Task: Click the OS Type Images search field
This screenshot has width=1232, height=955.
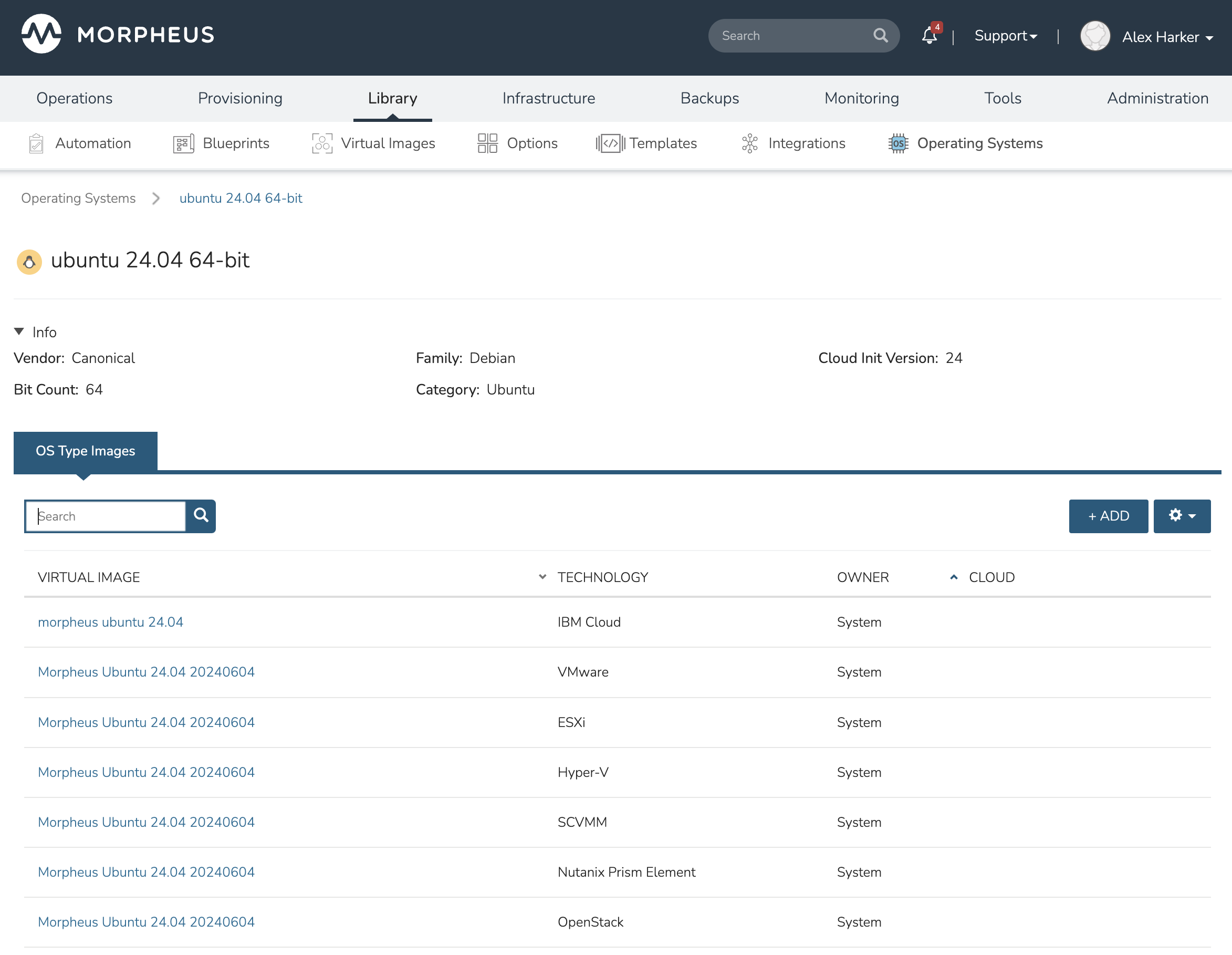Action: 107,516
